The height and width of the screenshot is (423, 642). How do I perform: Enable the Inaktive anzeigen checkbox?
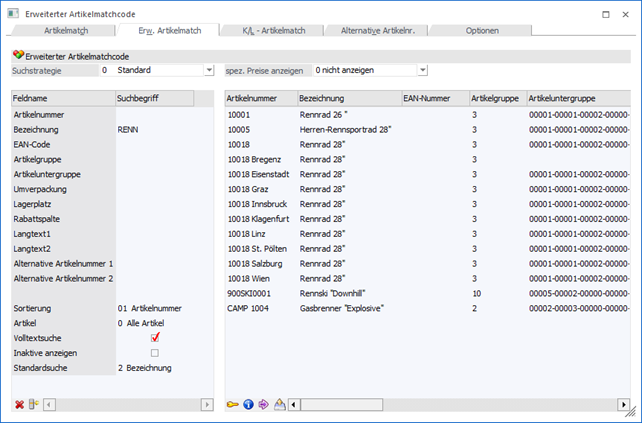pos(155,353)
